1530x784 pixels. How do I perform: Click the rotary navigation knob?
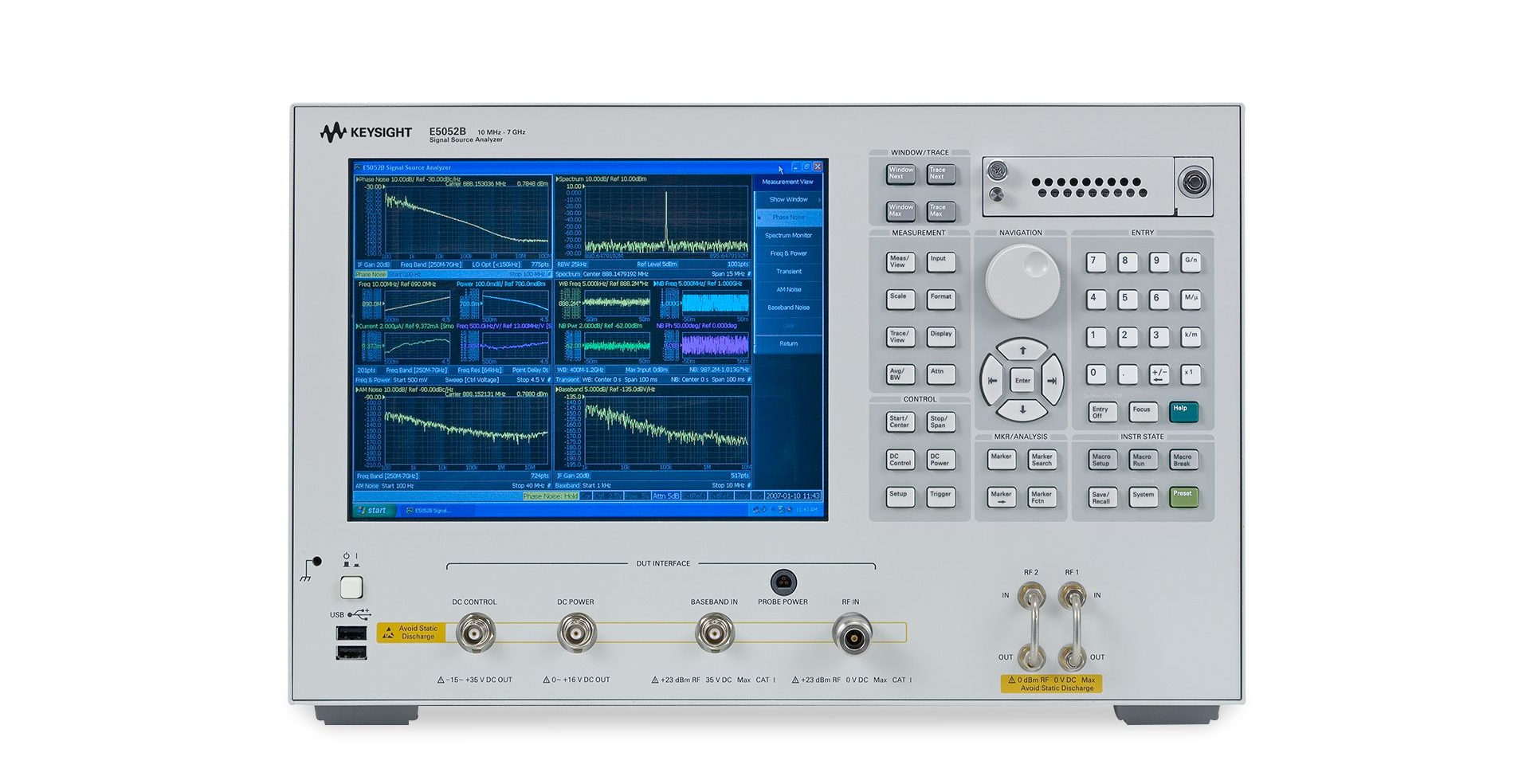pos(1022,281)
